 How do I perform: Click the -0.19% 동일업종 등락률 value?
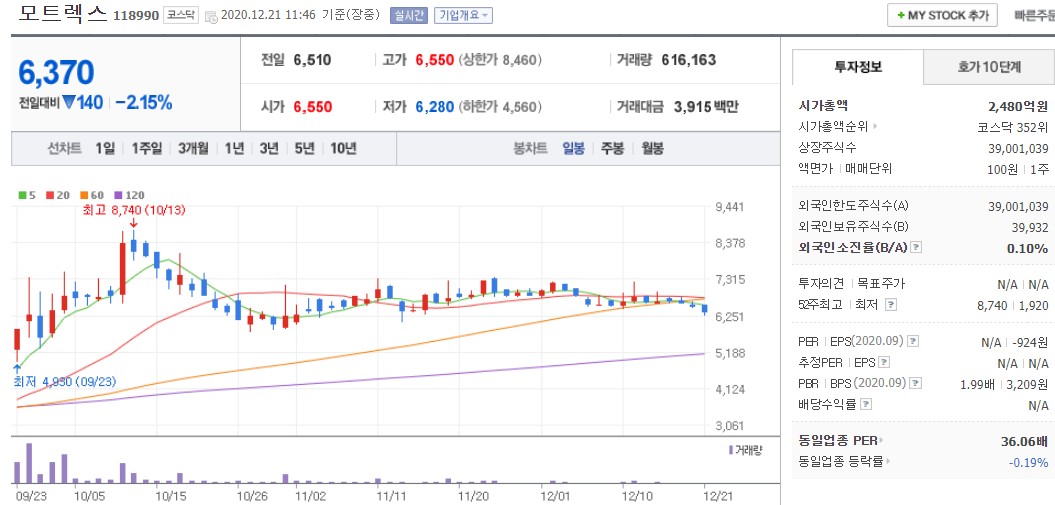[x=1029, y=462]
